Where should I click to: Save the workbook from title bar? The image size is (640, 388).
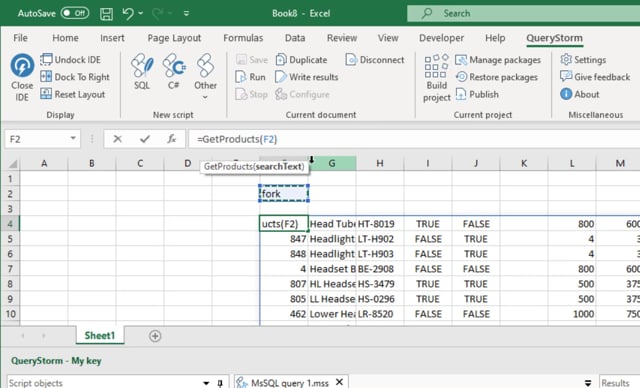pyautogui.click(x=107, y=13)
